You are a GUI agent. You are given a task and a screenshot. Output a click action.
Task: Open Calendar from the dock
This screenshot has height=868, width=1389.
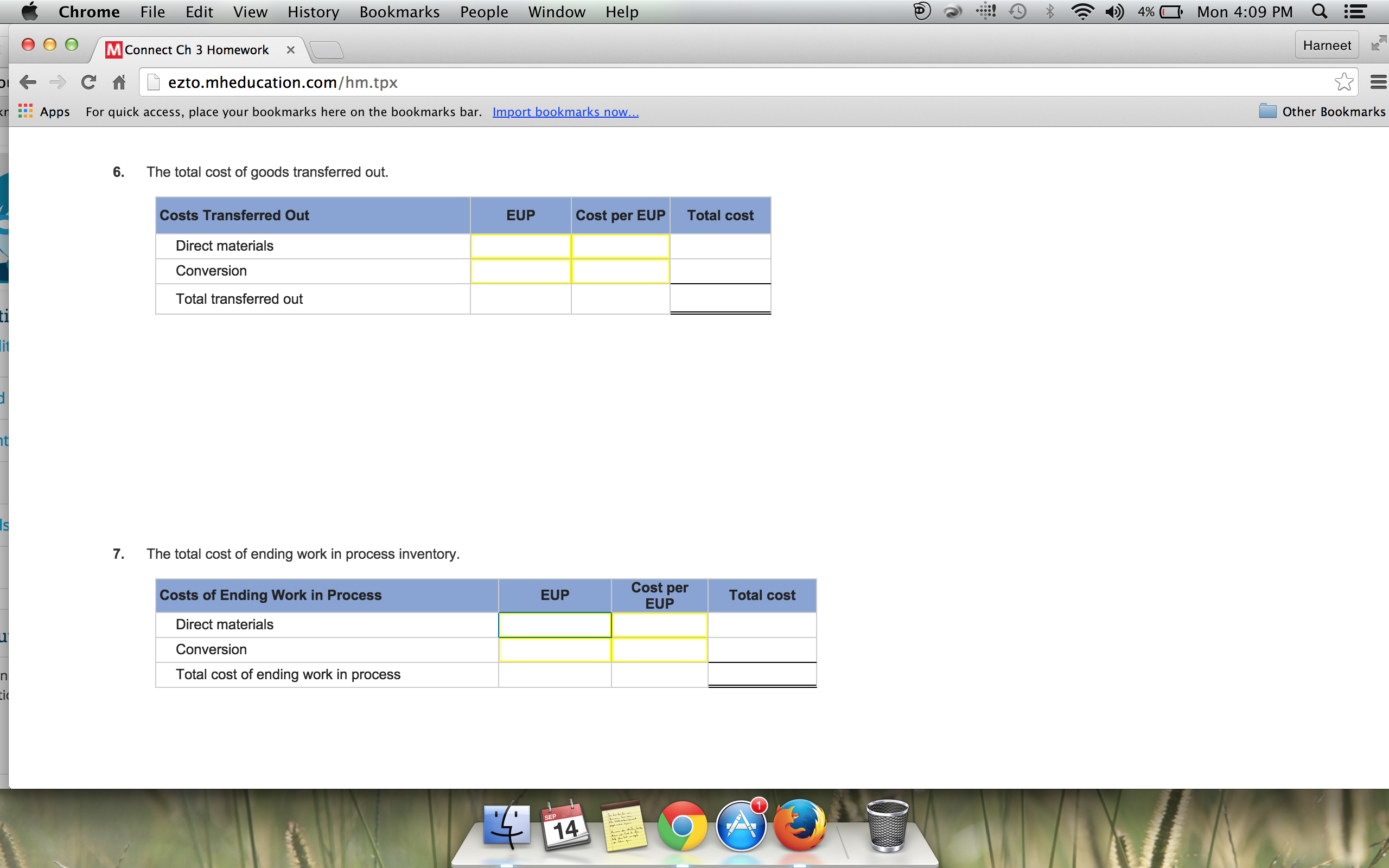pyautogui.click(x=565, y=826)
